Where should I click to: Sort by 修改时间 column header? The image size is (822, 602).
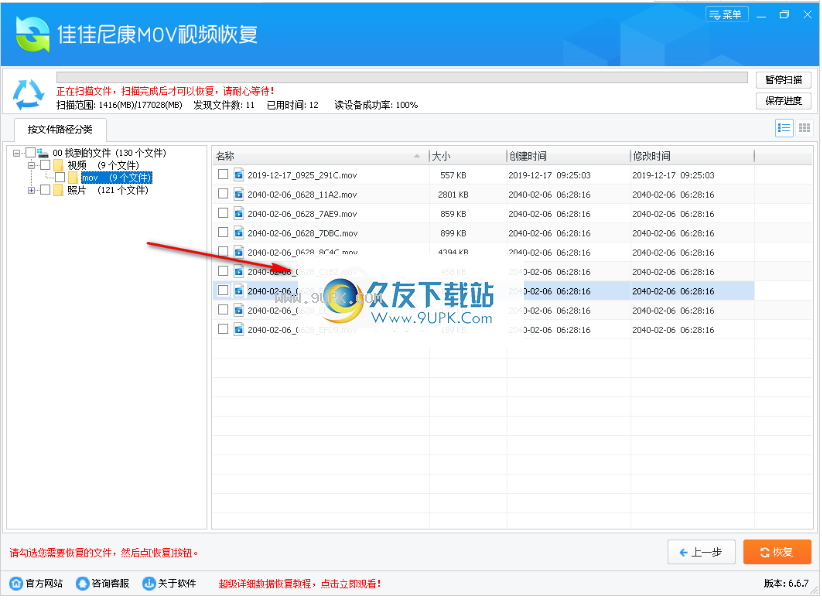click(x=692, y=156)
